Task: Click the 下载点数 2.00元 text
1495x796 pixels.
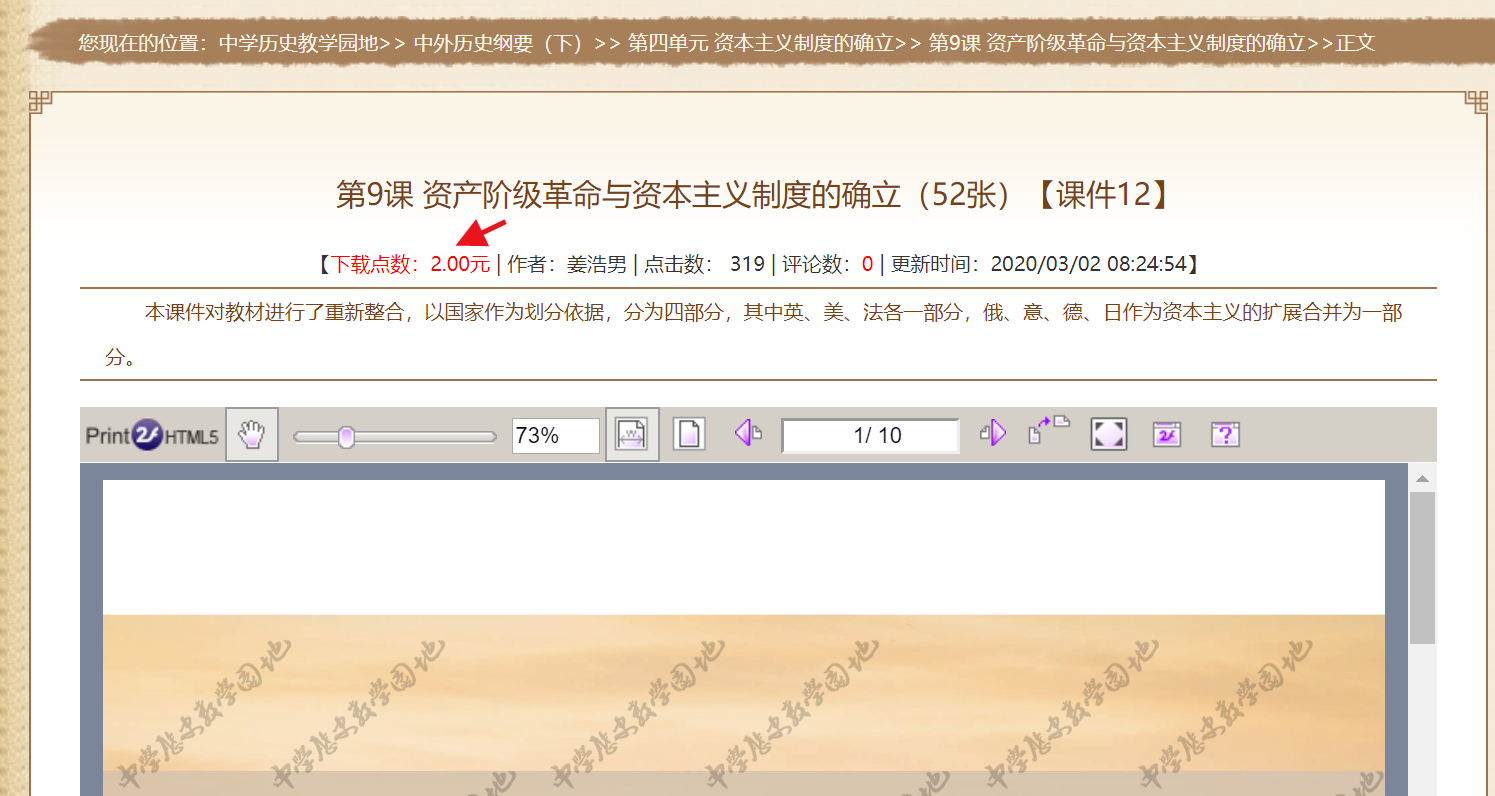Action: [410, 265]
